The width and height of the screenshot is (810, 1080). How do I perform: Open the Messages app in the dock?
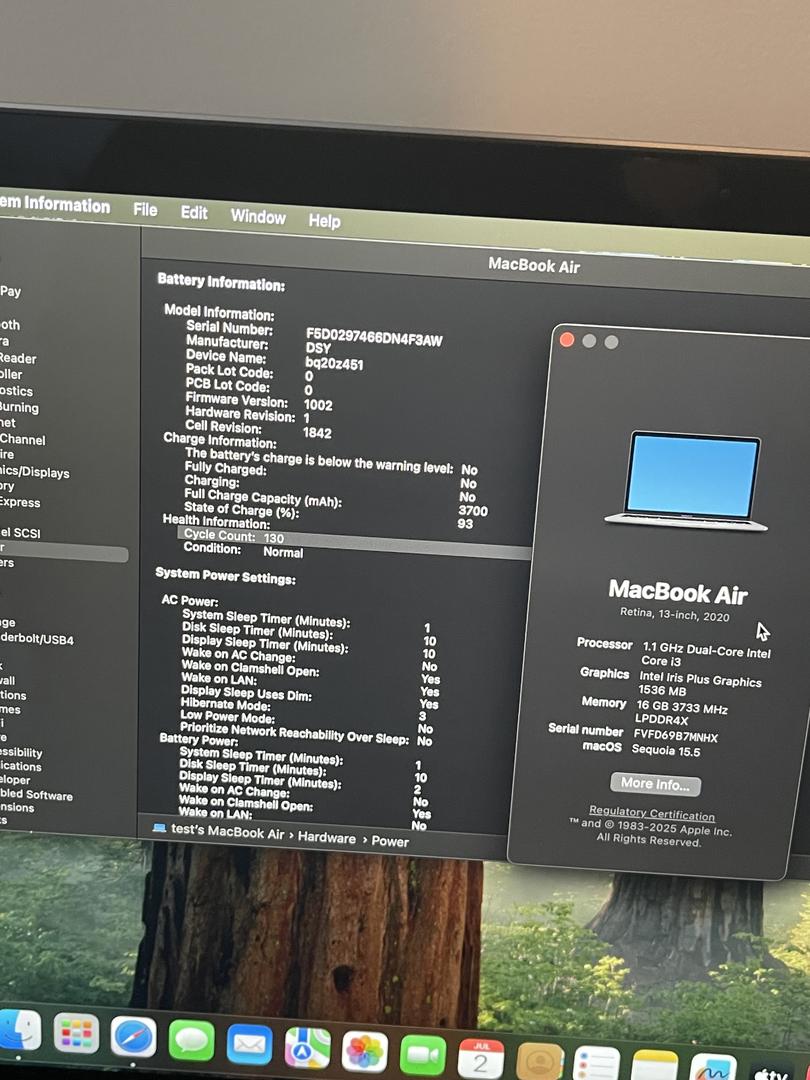[x=191, y=1041]
